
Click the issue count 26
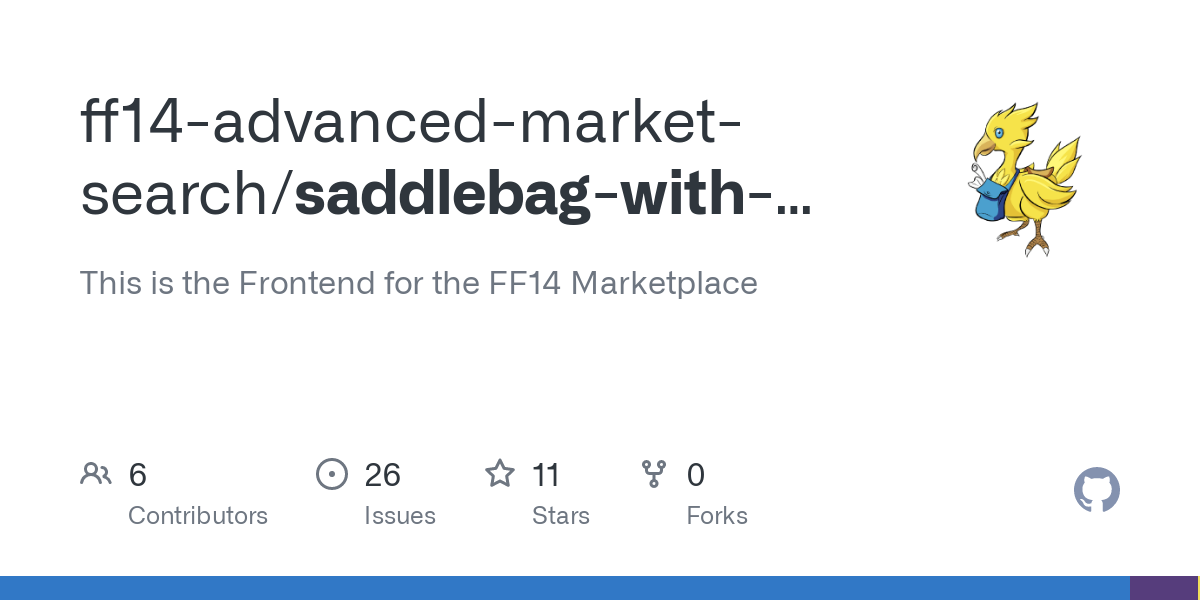pos(383,475)
